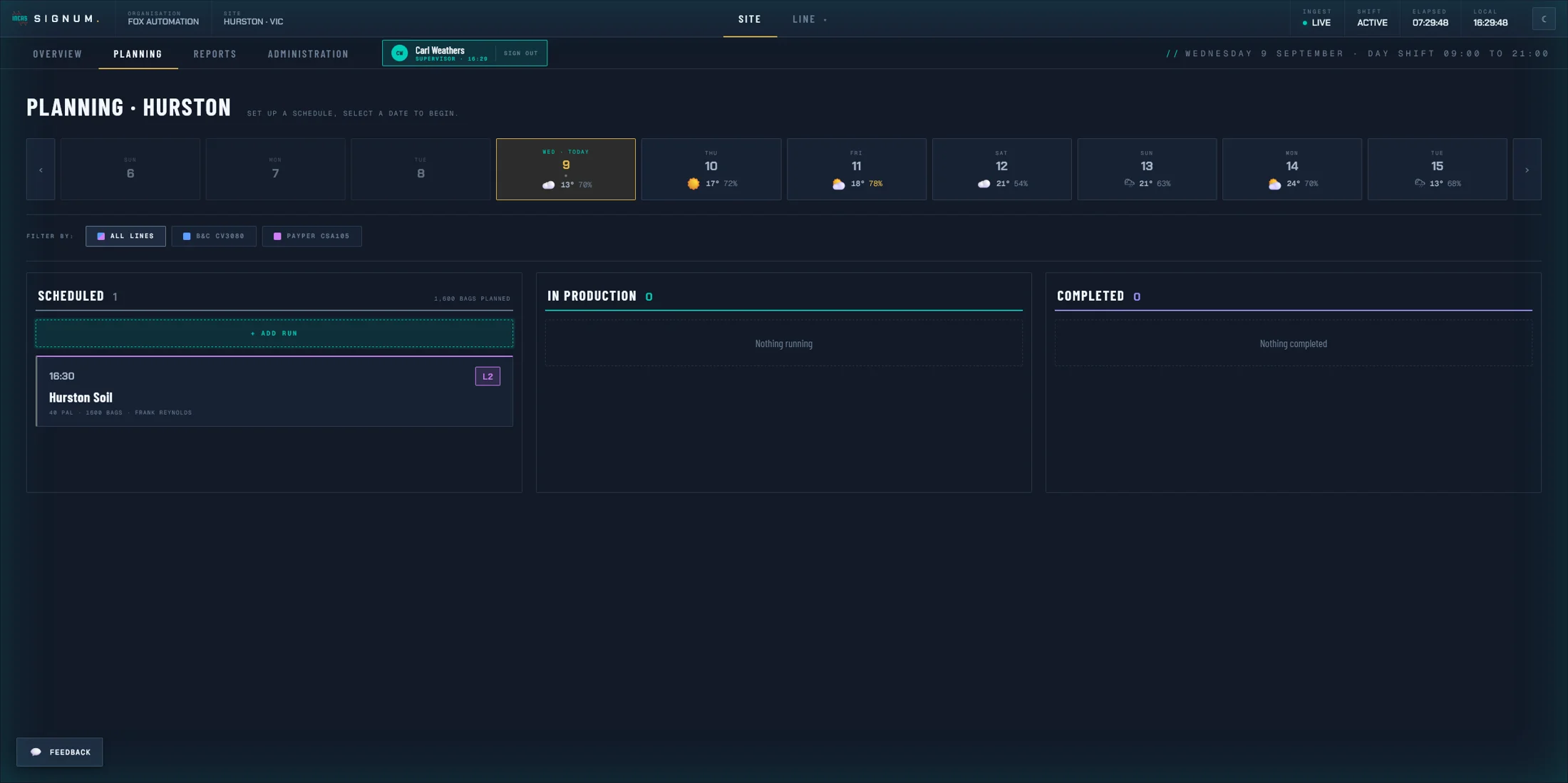Click the Sign Out button
This screenshot has height=783, width=1568.
pos(521,53)
